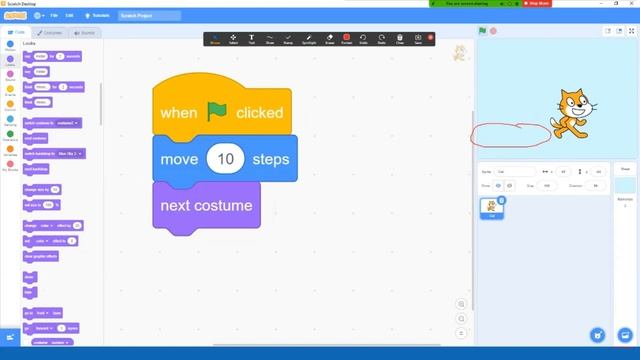Open the color dropdown in change effect block
640x360 pixels.
pyautogui.click(x=46, y=226)
